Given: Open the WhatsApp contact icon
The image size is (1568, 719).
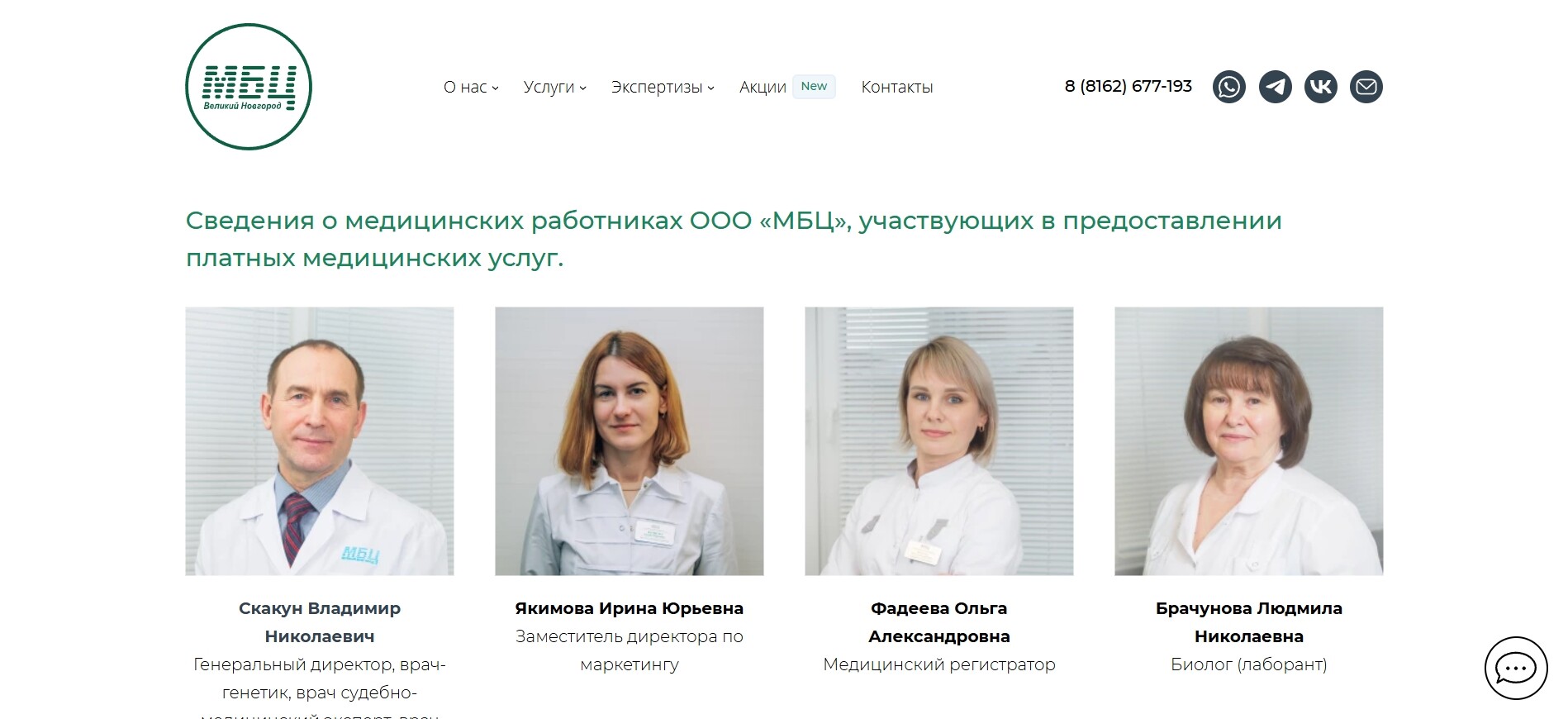Looking at the screenshot, I should point(1229,87).
